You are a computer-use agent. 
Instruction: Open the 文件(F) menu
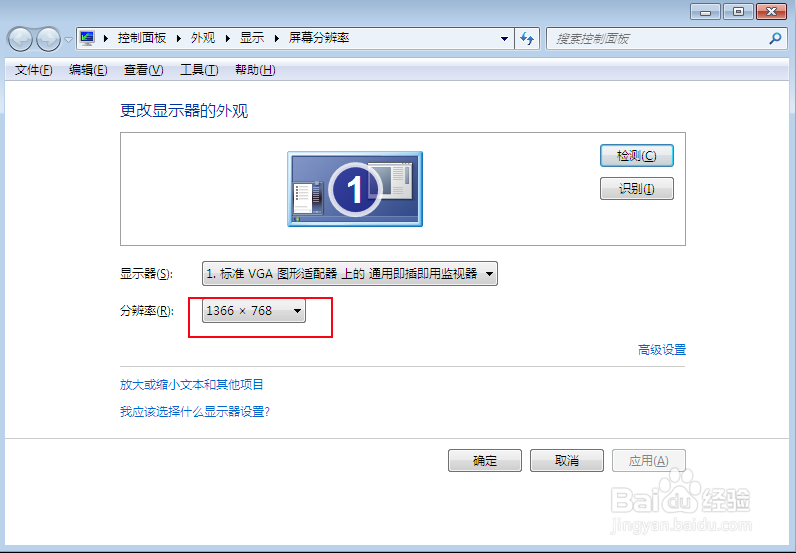(34, 70)
